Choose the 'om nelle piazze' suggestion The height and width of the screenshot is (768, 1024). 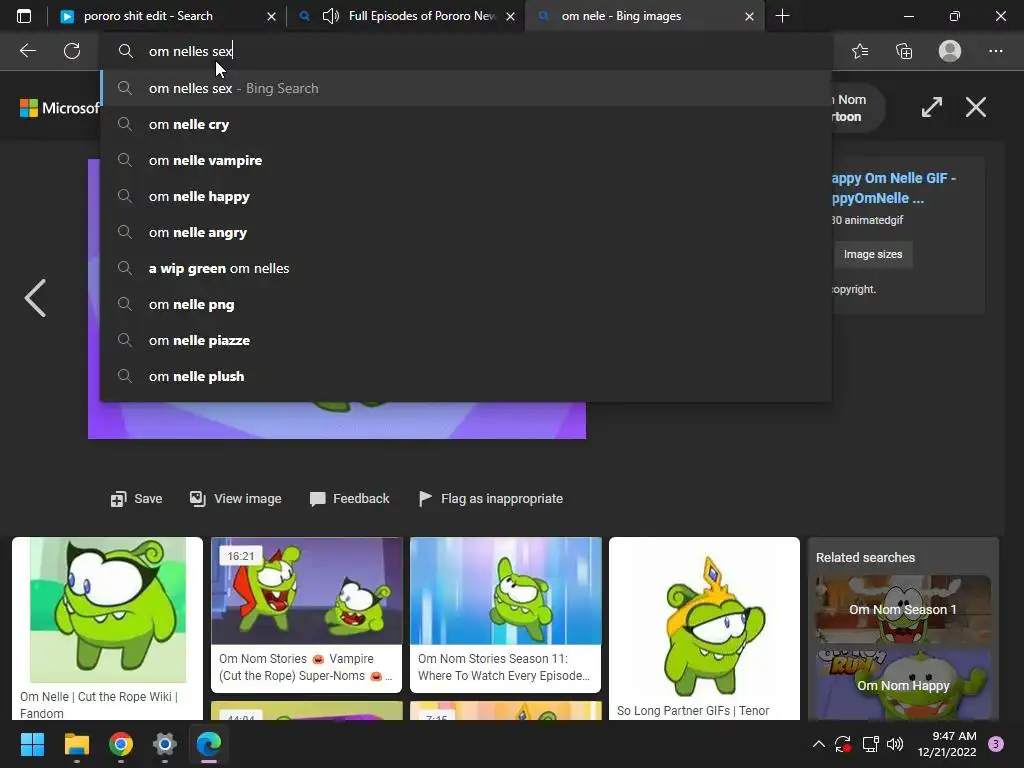[466, 340]
